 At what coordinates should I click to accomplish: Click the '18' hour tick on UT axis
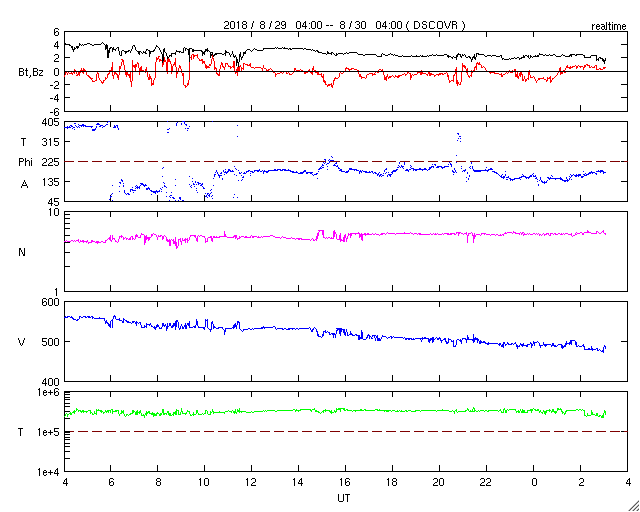coord(392,482)
